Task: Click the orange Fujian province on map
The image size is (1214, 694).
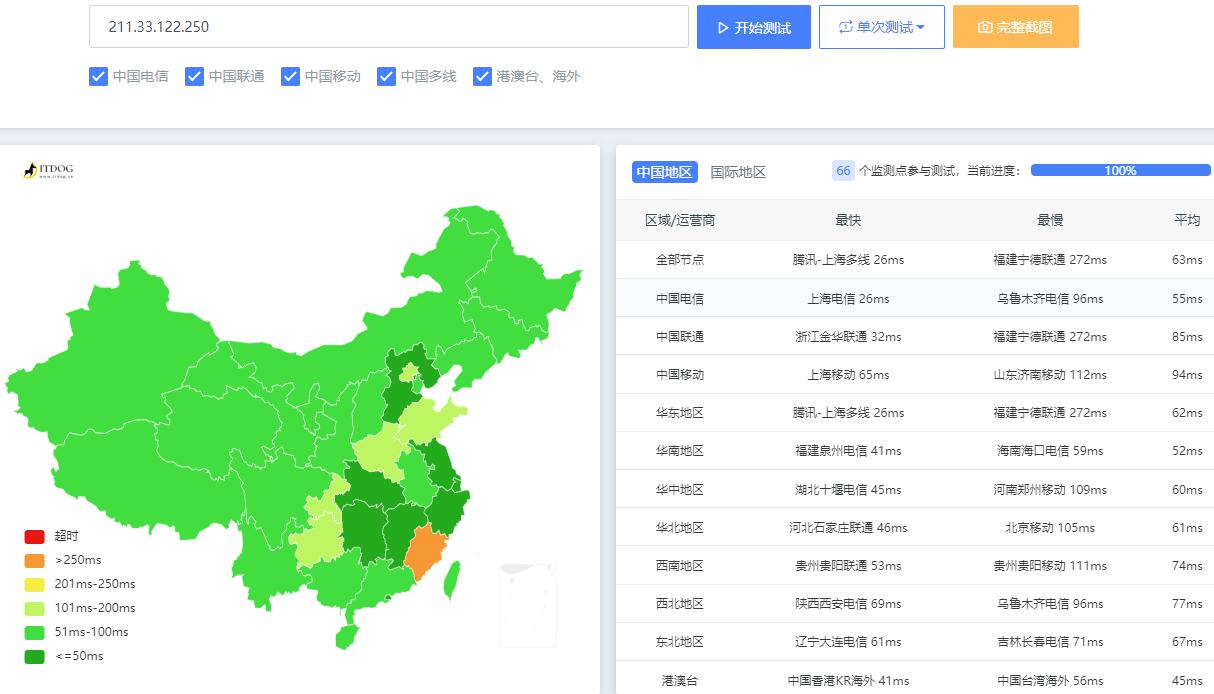Action: click(x=428, y=552)
